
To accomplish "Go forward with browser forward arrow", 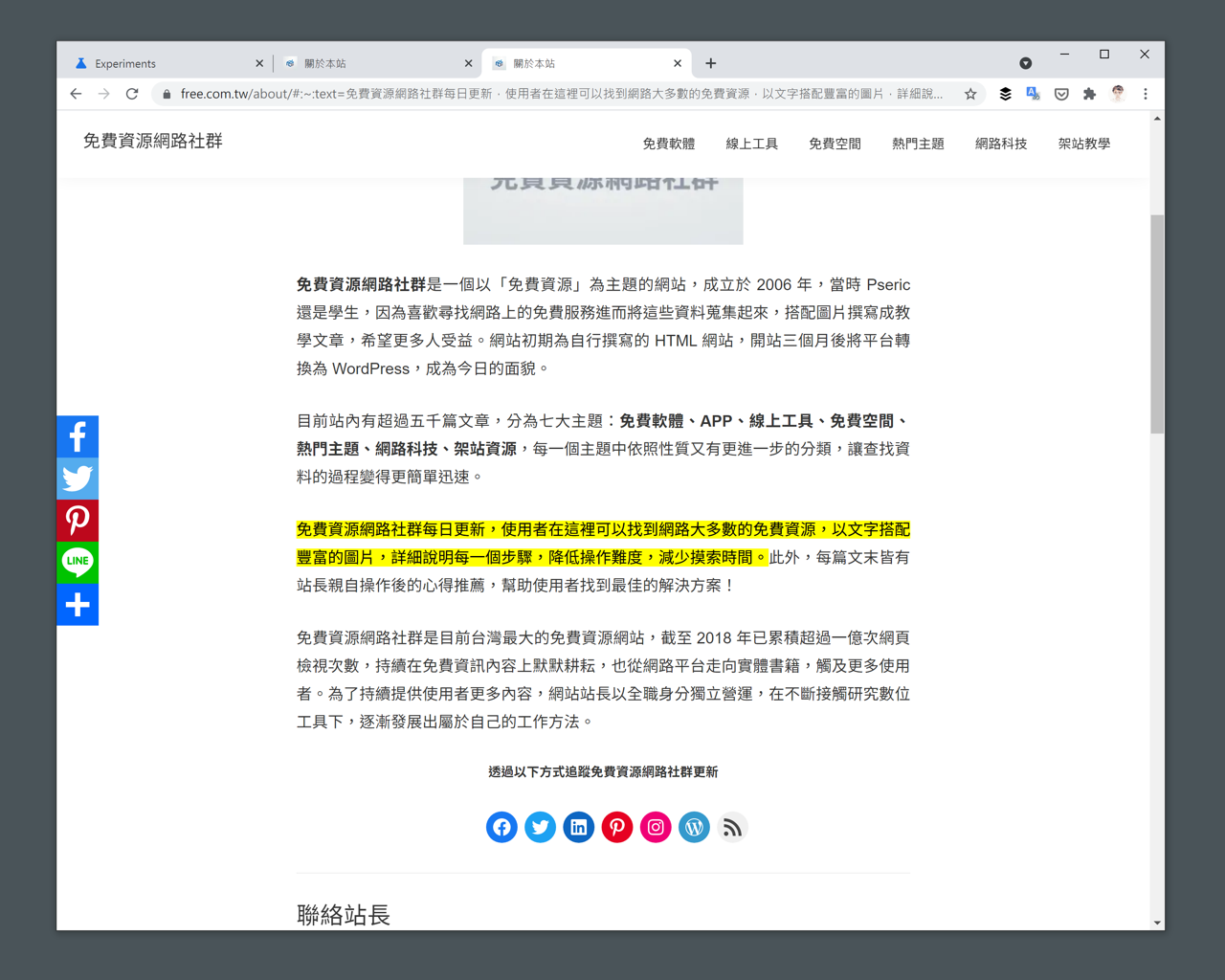I will click(x=103, y=94).
